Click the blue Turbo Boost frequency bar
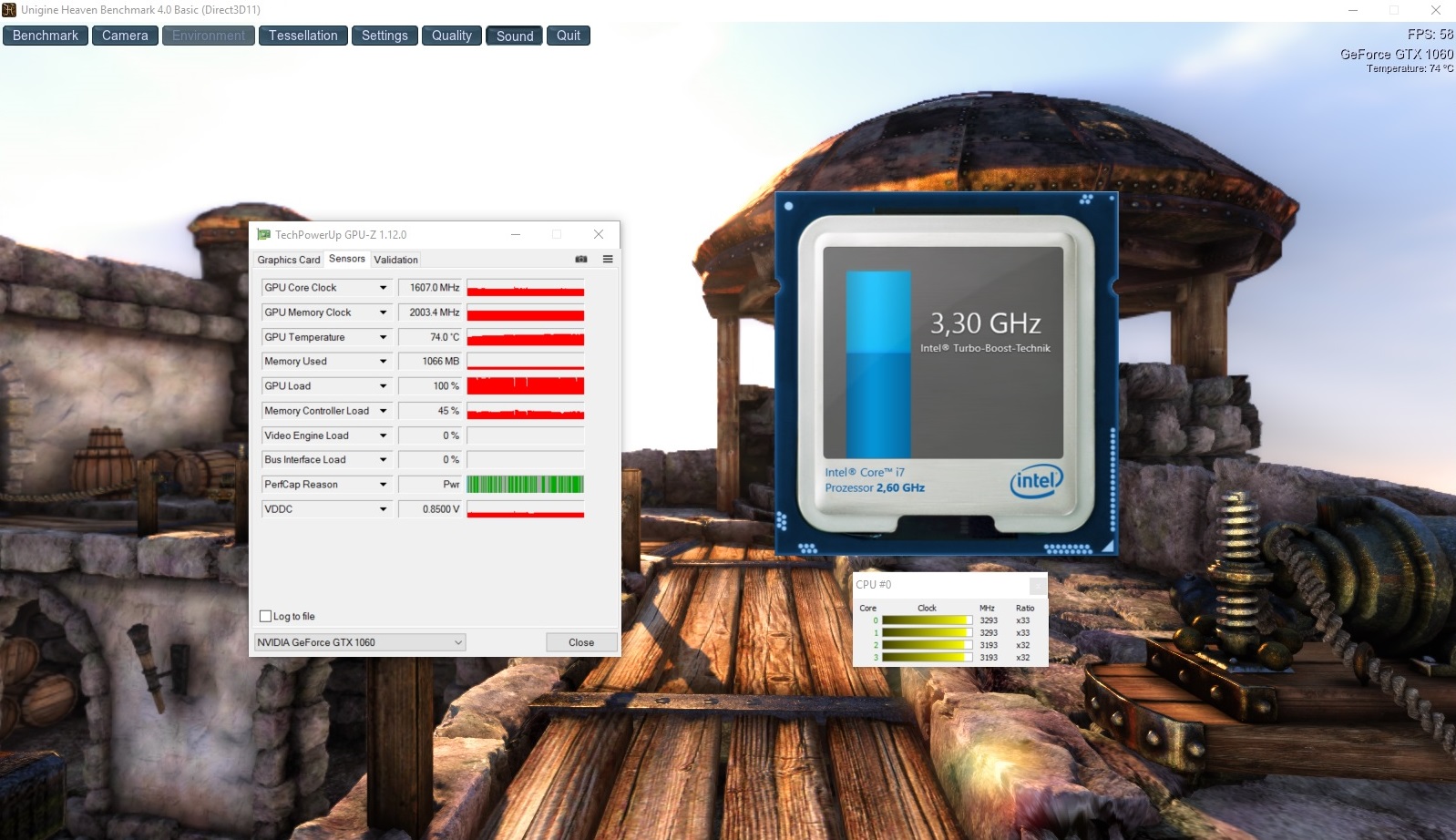This screenshot has height=840, width=1456. pyautogui.click(x=878, y=364)
